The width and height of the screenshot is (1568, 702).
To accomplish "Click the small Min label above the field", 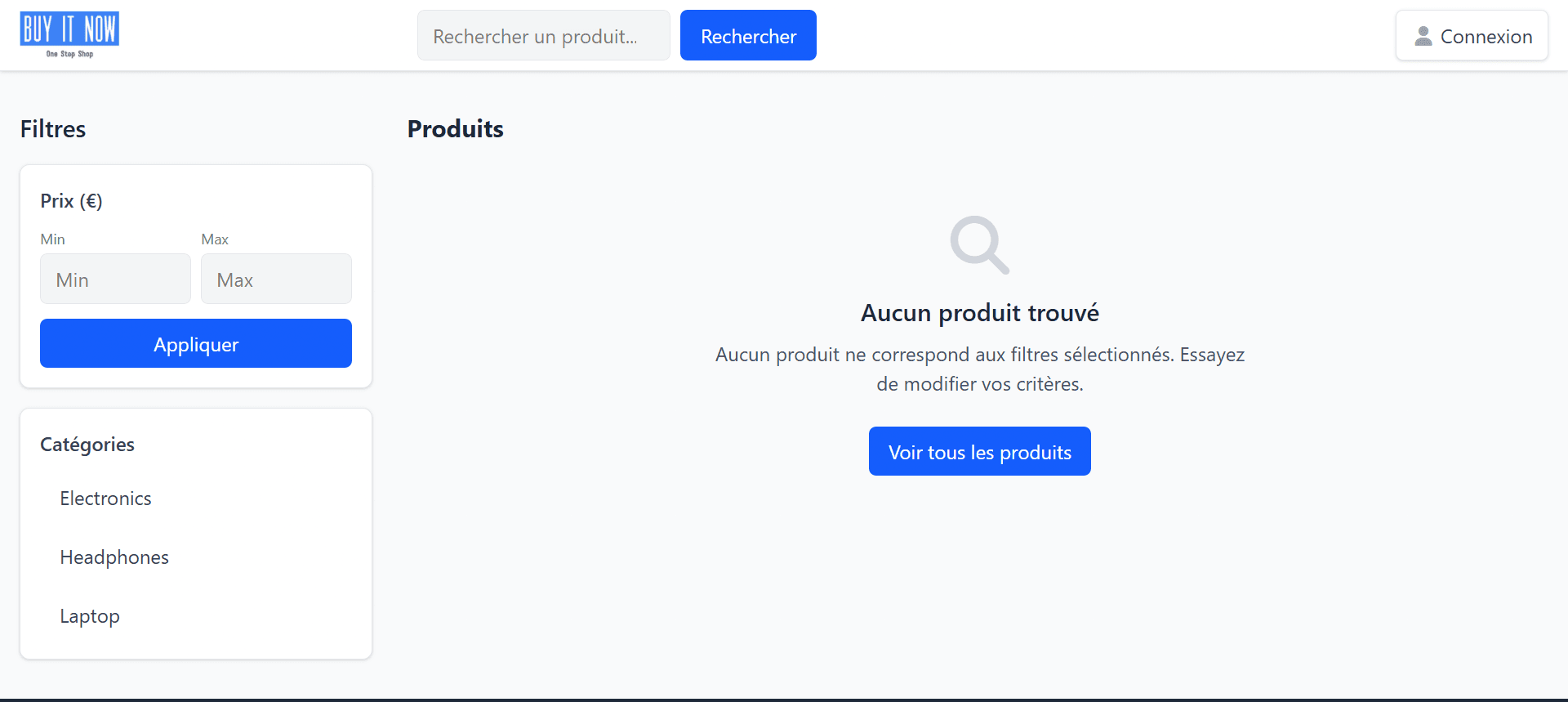I will coord(52,239).
